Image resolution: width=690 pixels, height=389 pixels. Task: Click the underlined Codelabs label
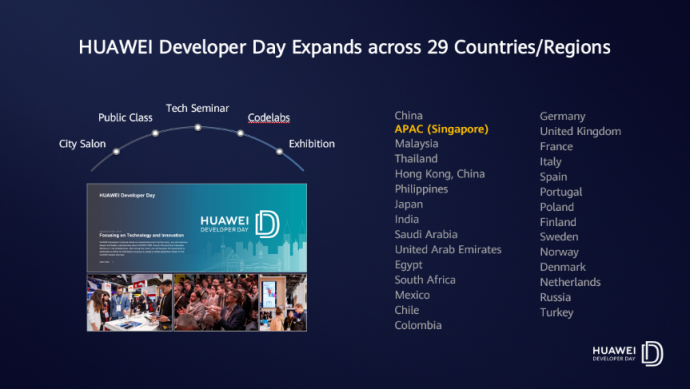(x=268, y=117)
